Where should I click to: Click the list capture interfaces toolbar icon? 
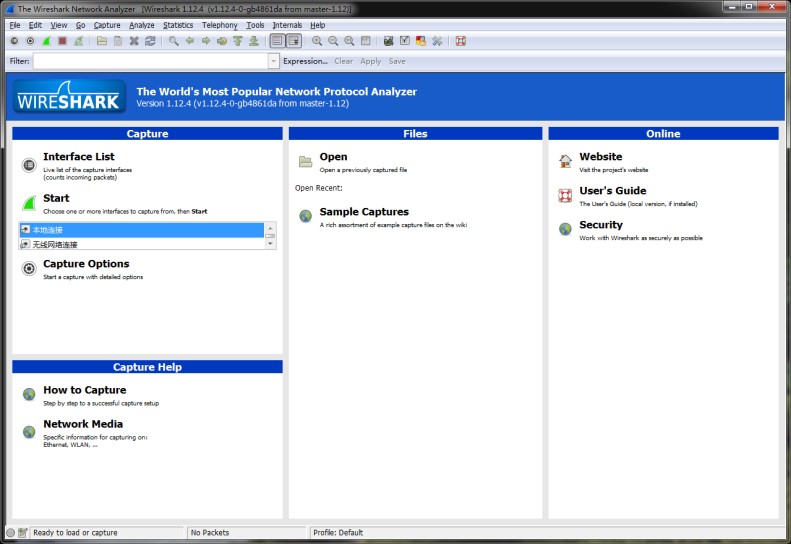coord(14,41)
